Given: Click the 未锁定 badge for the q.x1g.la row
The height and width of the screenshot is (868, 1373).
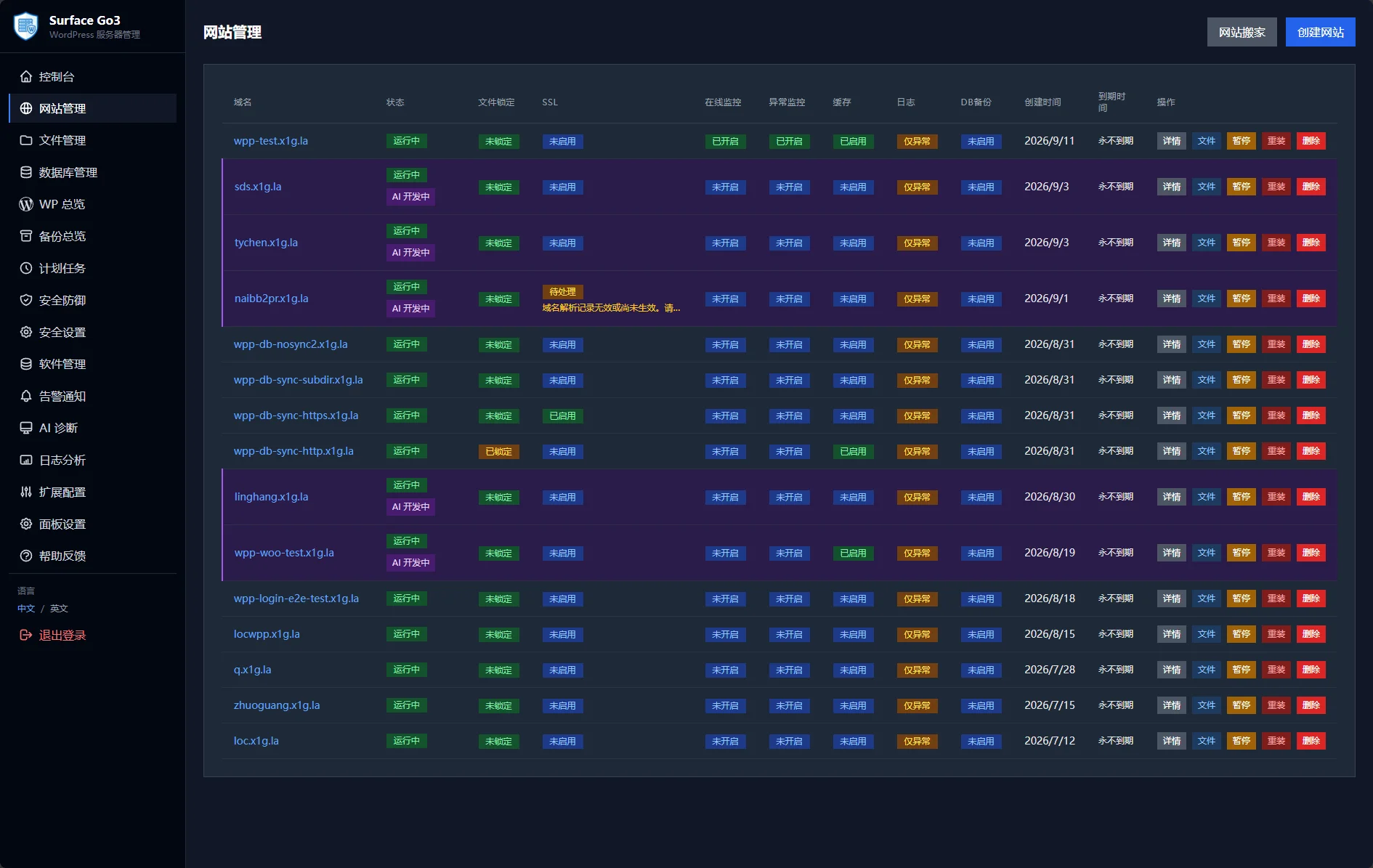Looking at the screenshot, I should (x=498, y=670).
